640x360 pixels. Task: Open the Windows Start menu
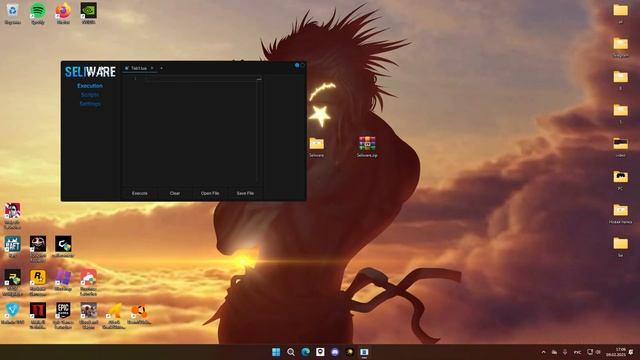click(276, 352)
